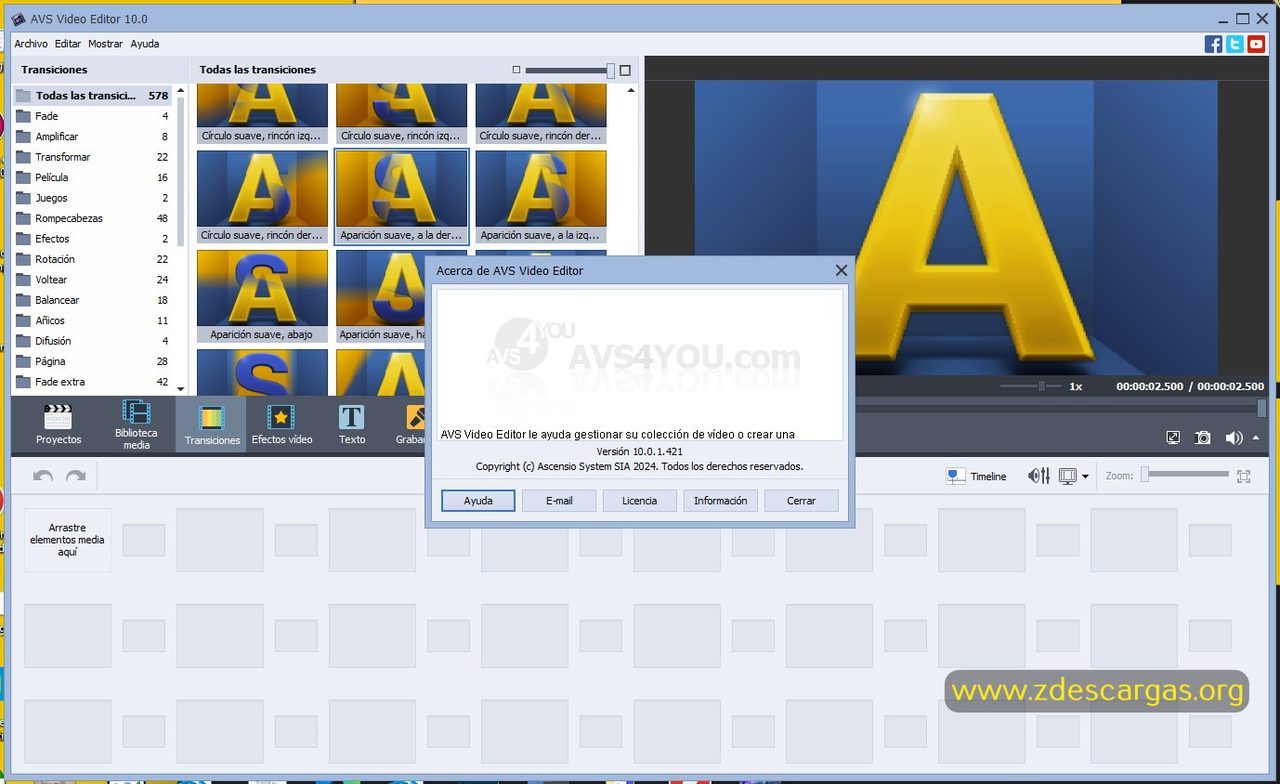Click the Arrastre elementos media aquí slot

point(67,540)
